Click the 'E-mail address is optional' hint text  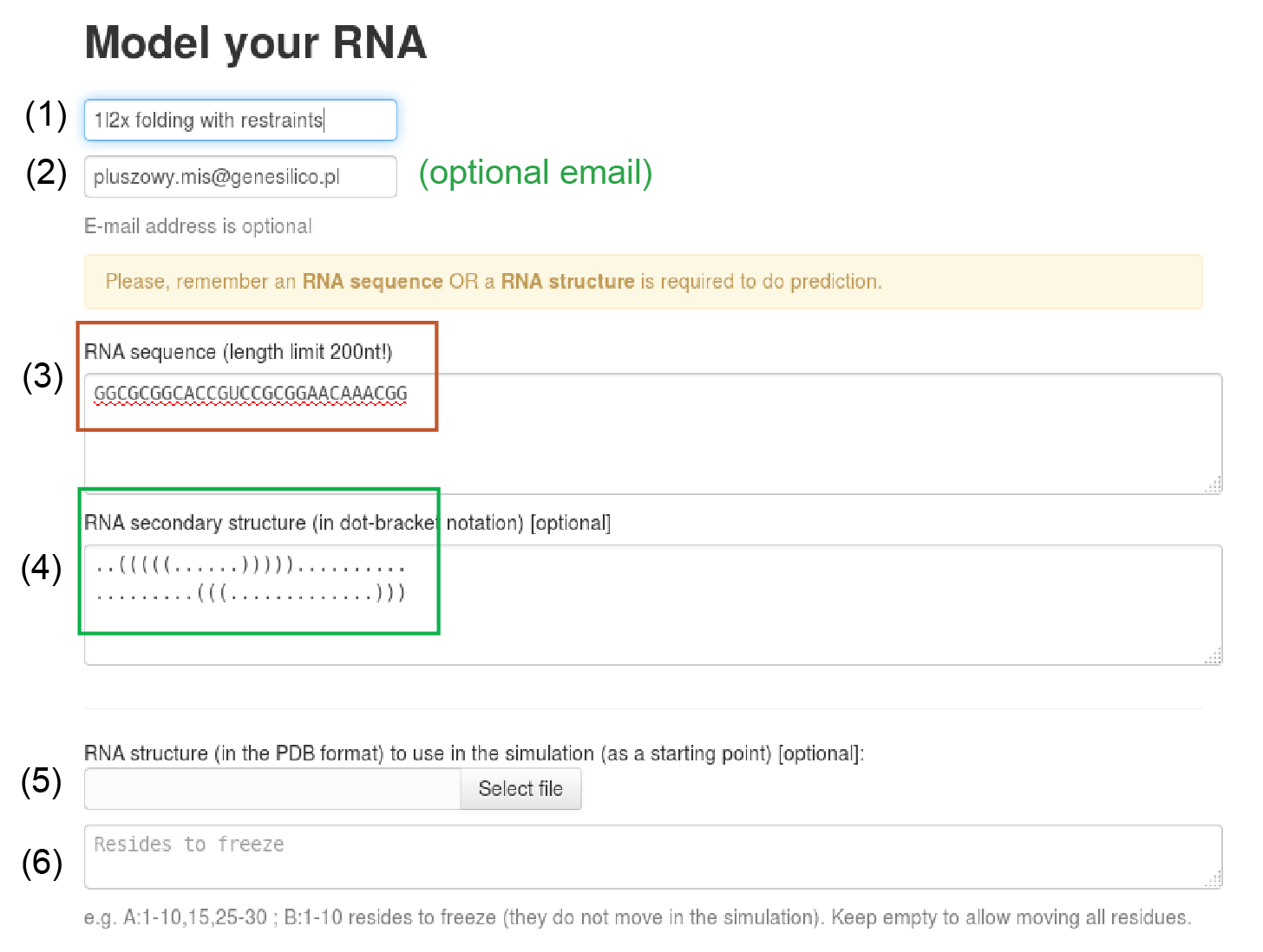tap(198, 226)
